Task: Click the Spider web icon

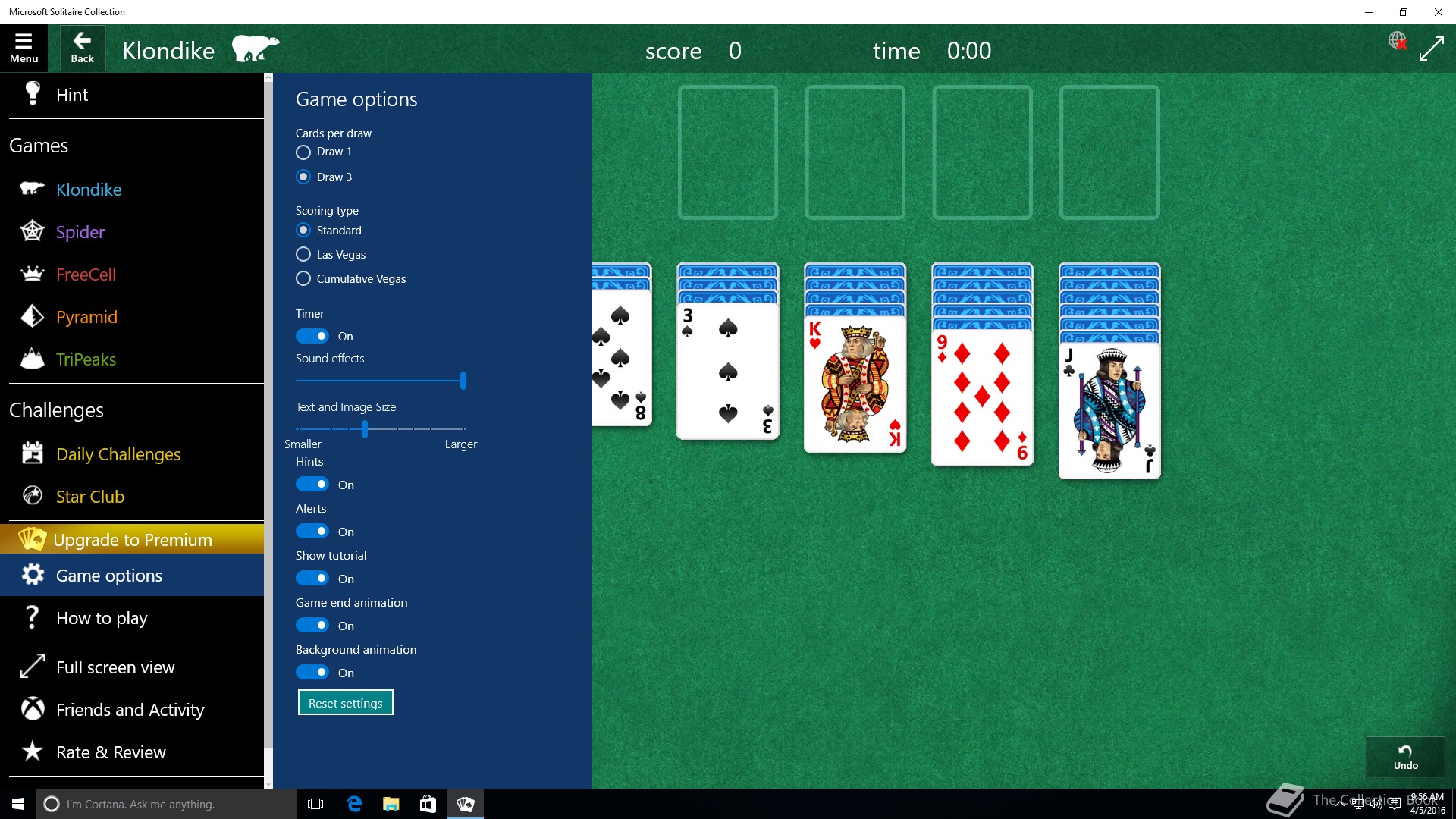Action: pyautogui.click(x=32, y=231)
